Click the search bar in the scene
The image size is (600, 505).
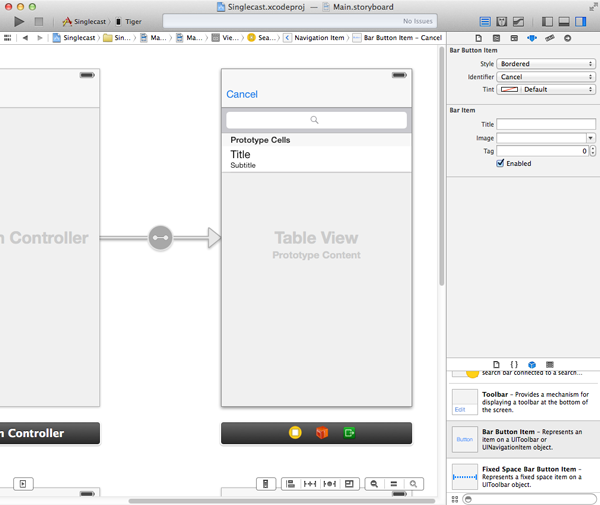pyautogui.click(x=316, y=120)
